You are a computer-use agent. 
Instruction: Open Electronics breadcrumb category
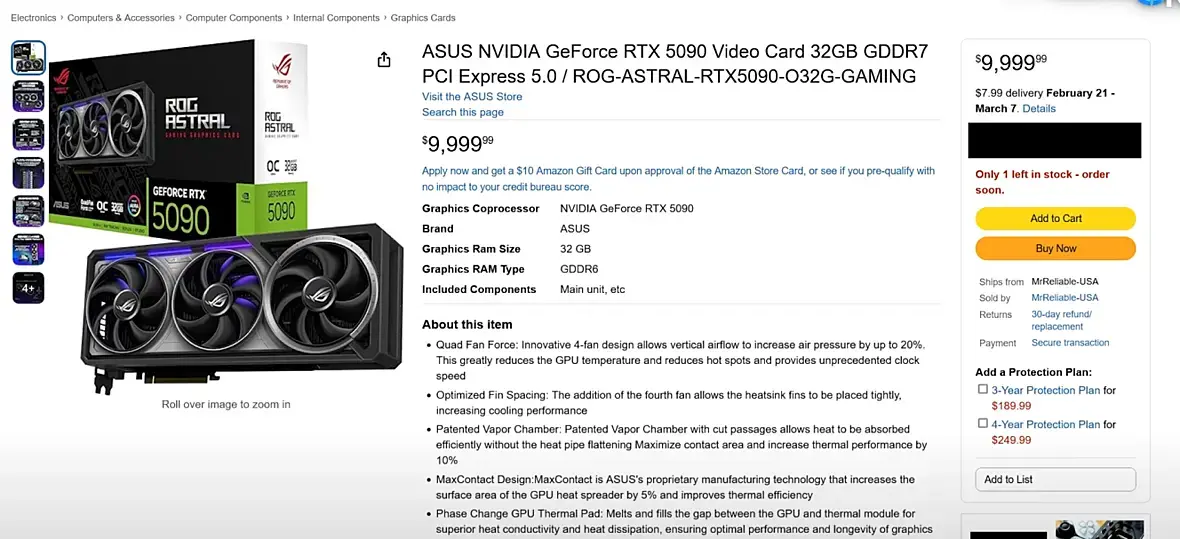(x=33, y=18)
